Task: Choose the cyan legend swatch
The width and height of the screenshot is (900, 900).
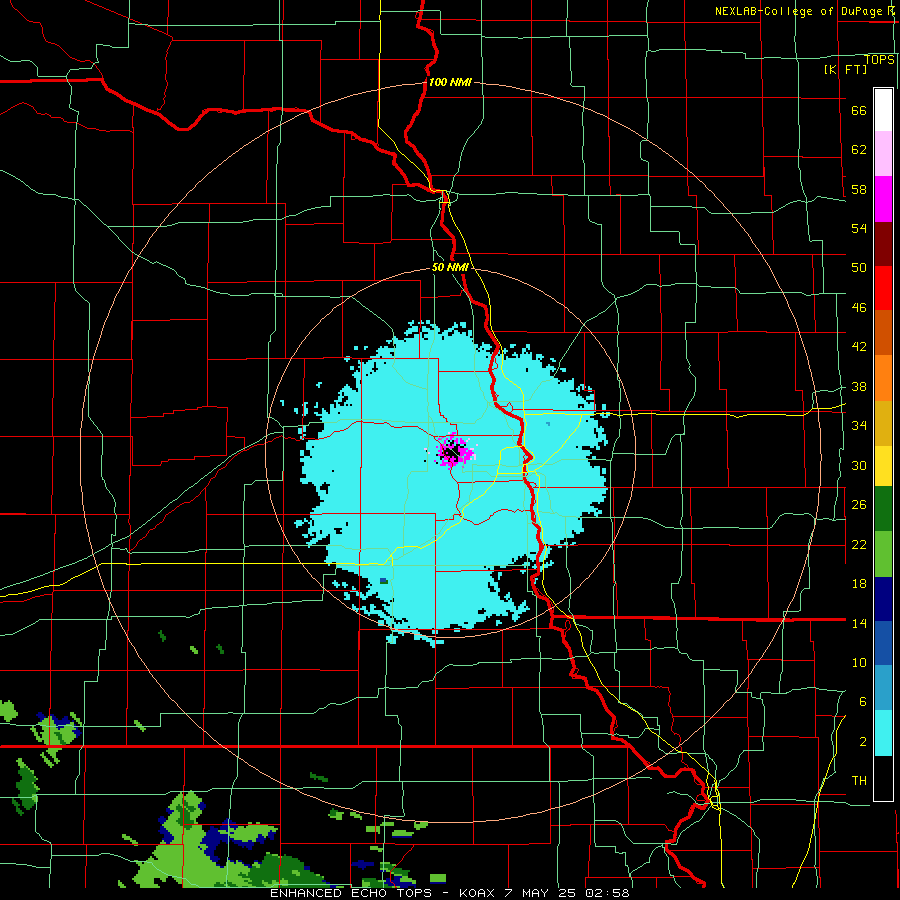Action: 883,733
